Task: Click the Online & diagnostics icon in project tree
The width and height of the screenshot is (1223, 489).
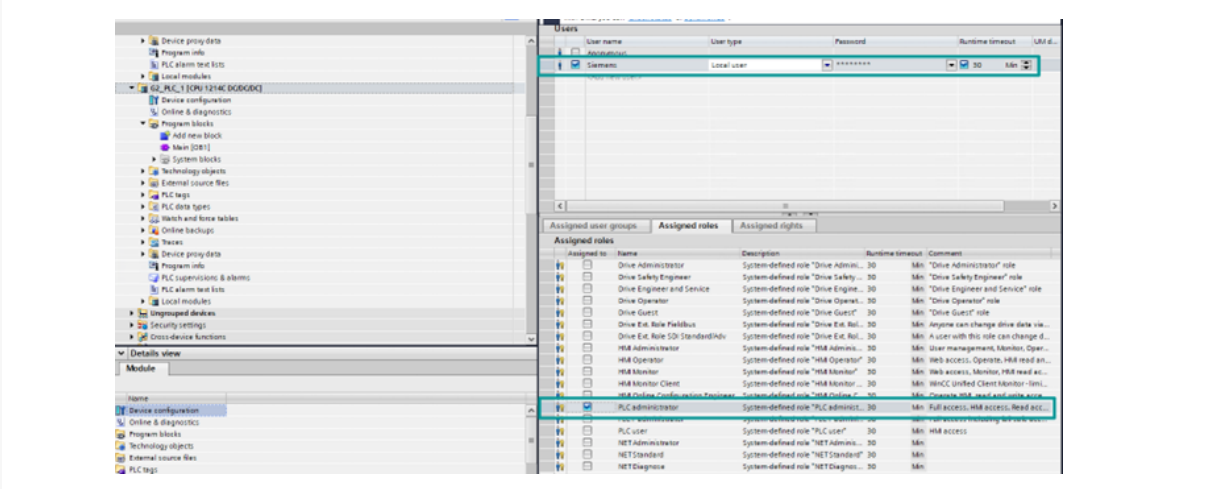Action: coord(153,112)
